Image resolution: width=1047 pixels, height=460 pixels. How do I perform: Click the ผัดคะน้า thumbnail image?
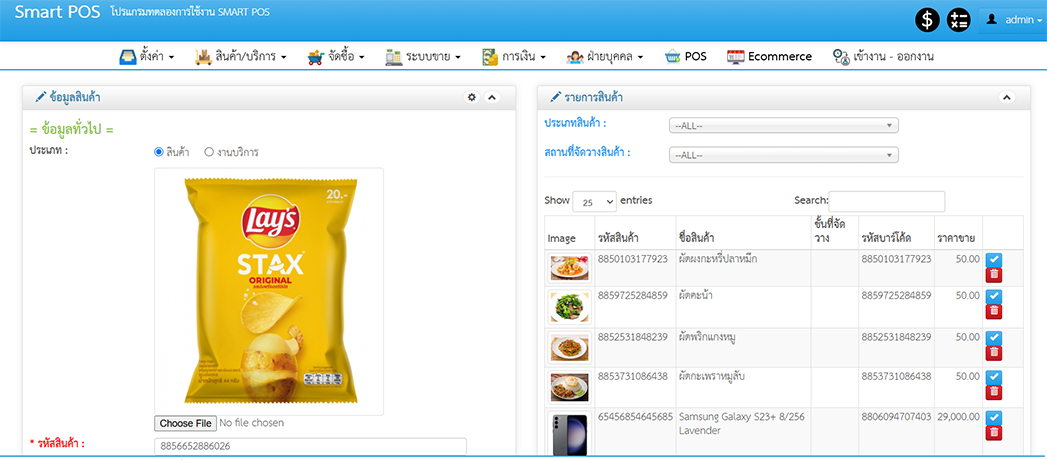tap(570, 307)
